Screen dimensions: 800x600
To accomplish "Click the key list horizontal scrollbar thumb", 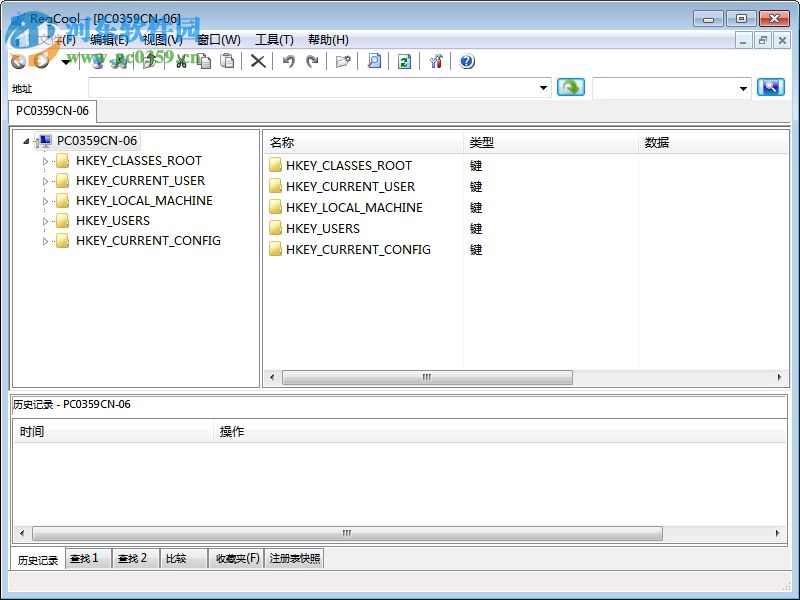I will point(427,377).
